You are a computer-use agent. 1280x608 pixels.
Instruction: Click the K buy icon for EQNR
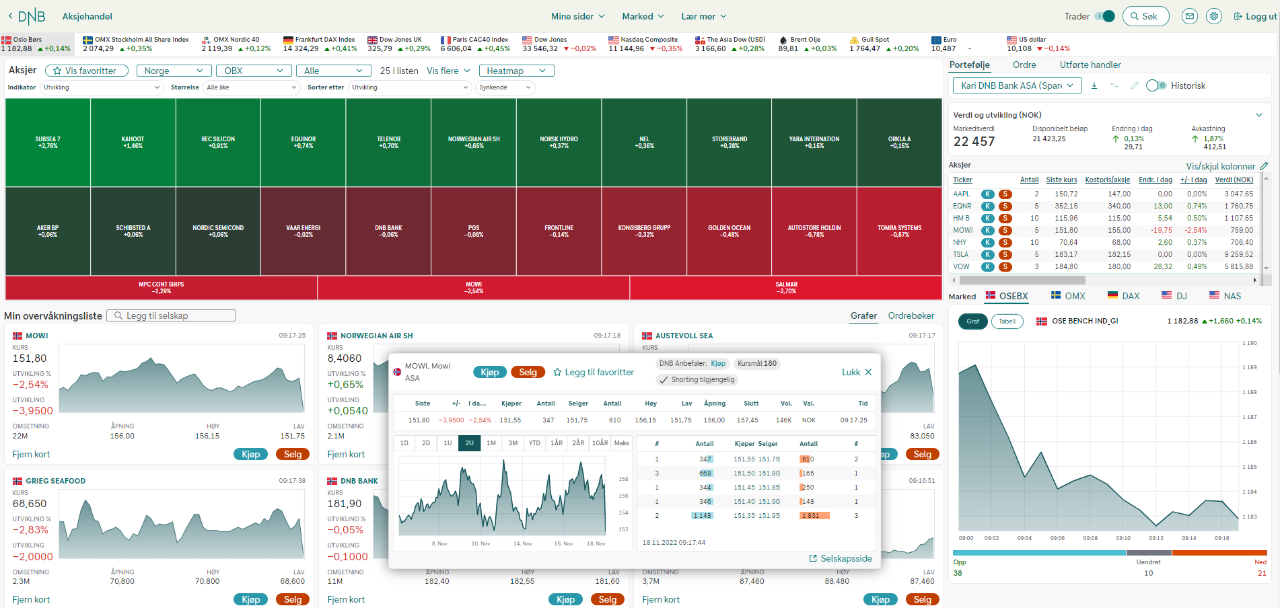987,205
